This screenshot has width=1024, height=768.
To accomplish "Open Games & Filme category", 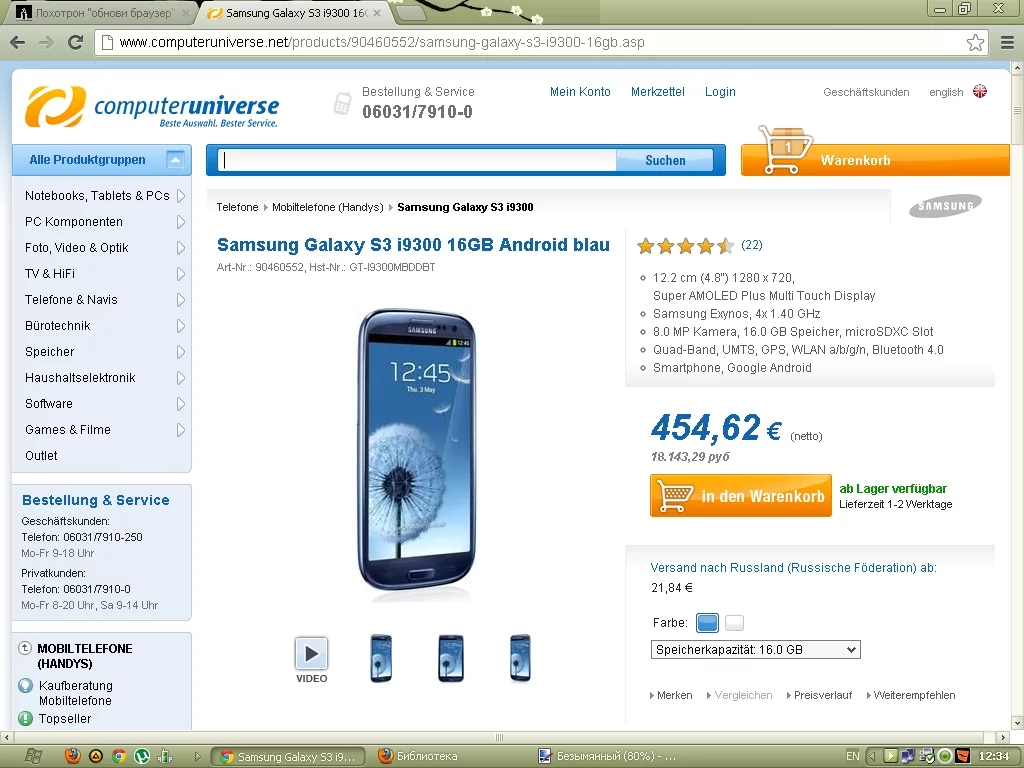I will click(x=68, y=430).
